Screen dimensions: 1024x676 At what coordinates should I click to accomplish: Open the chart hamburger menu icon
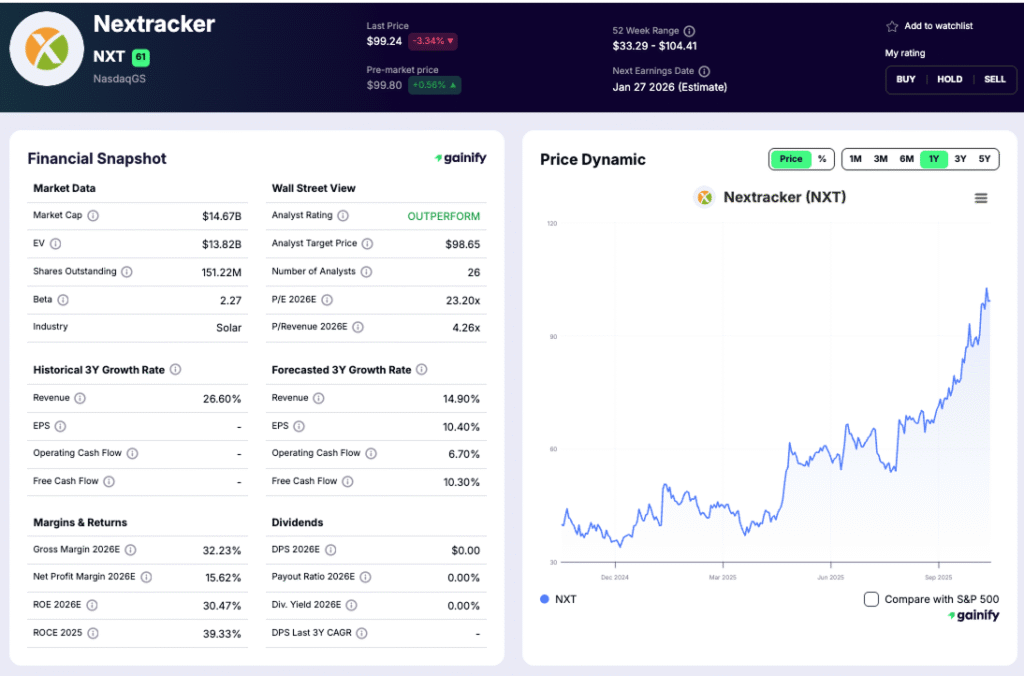click(981, 197)
